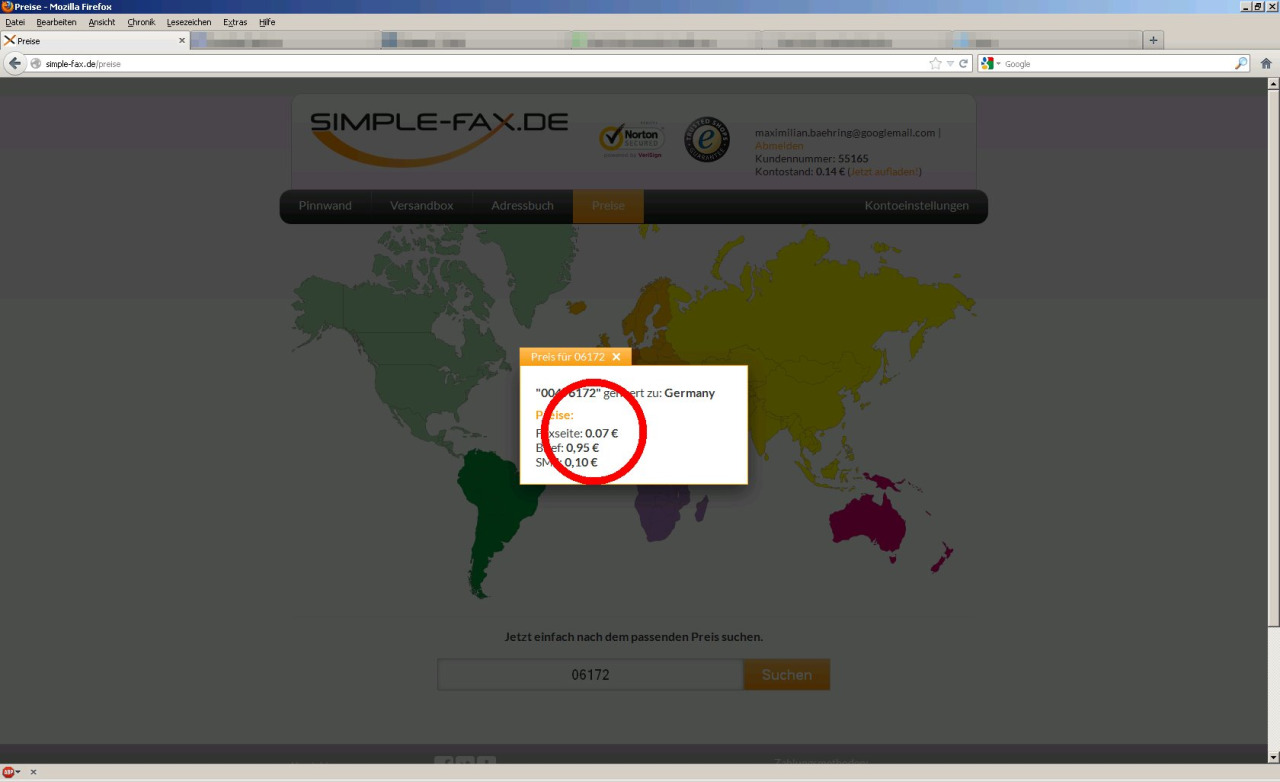The height and width of the screenshot is (782, 1280).
Task: Open the Datei menu
Action: pyautogui.click(x=15, y=22)
